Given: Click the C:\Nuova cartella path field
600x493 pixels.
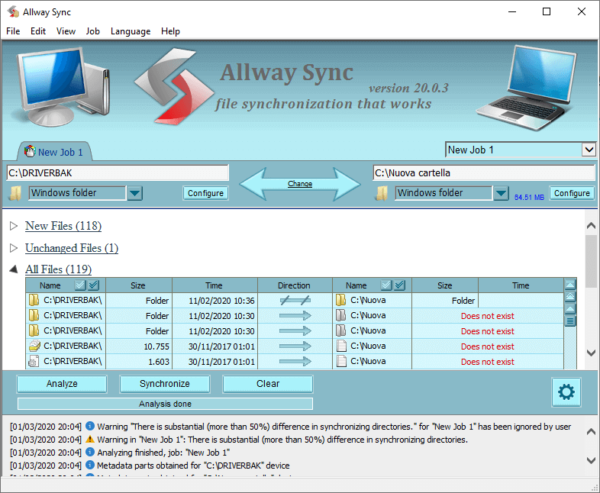Looking at the screenshot, I should coord(484,173).
